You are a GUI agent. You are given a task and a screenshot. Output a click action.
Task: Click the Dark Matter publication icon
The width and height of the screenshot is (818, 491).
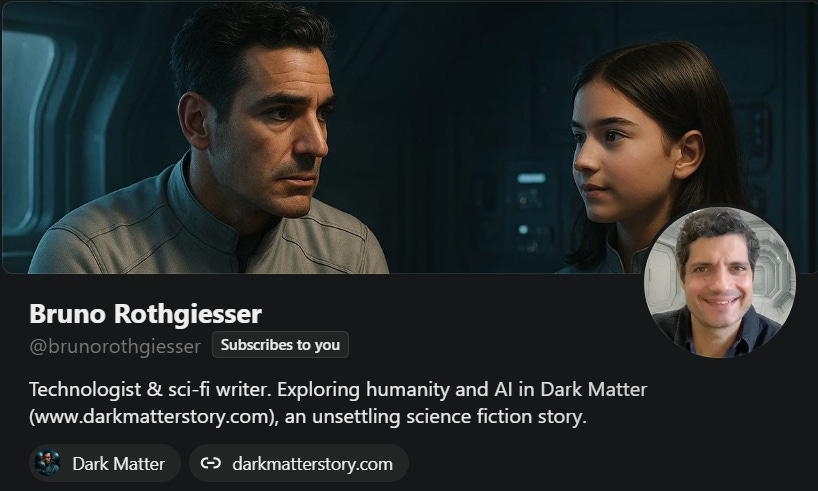[47, 463]
